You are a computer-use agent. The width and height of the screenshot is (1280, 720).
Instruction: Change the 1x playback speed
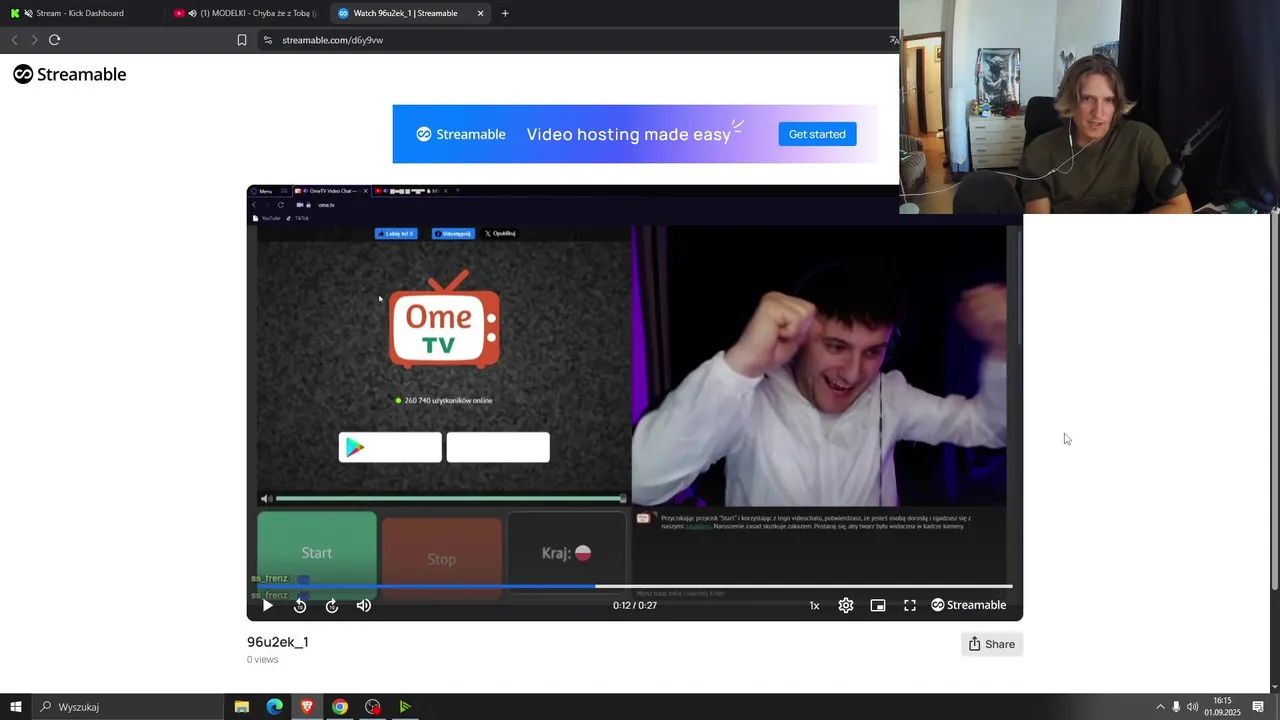[x=814, y=605]
